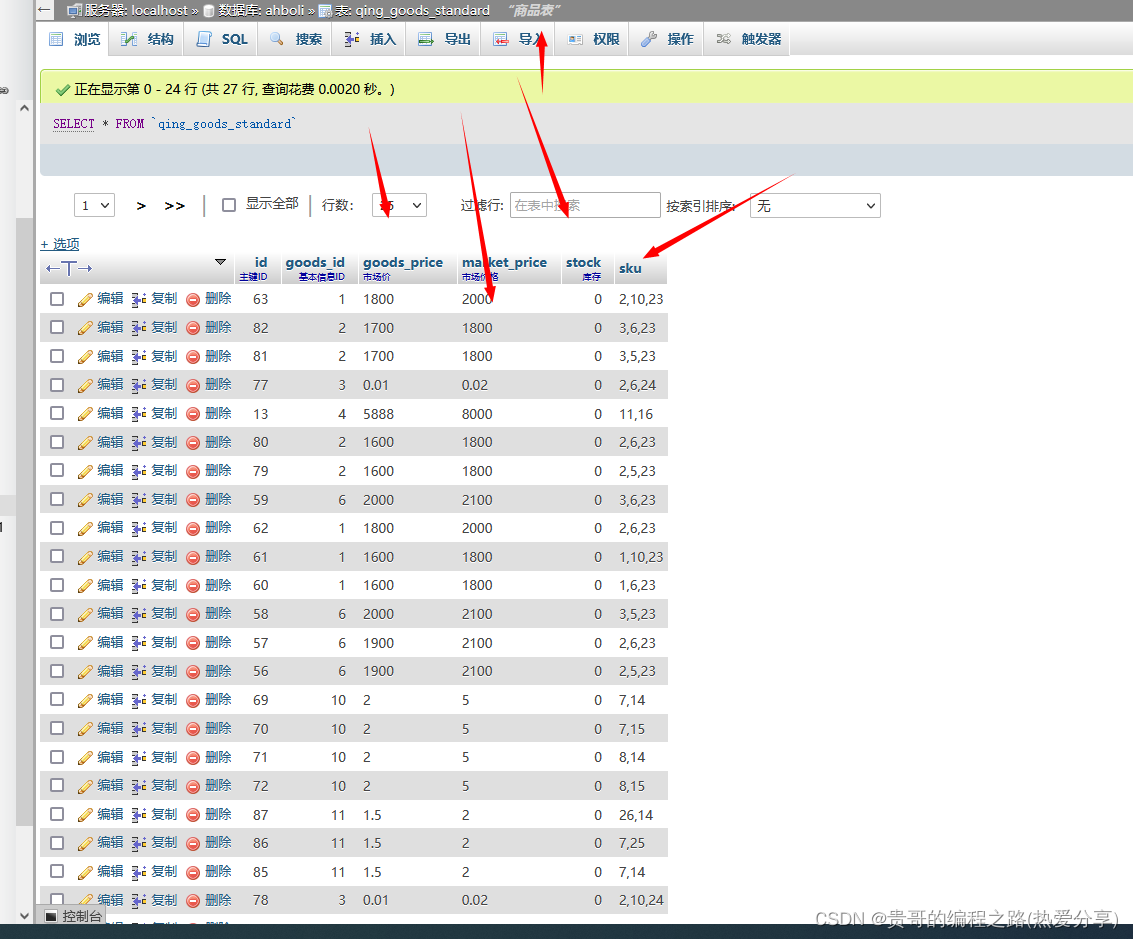Click the copy icon for row id 59

click(139, 500)
